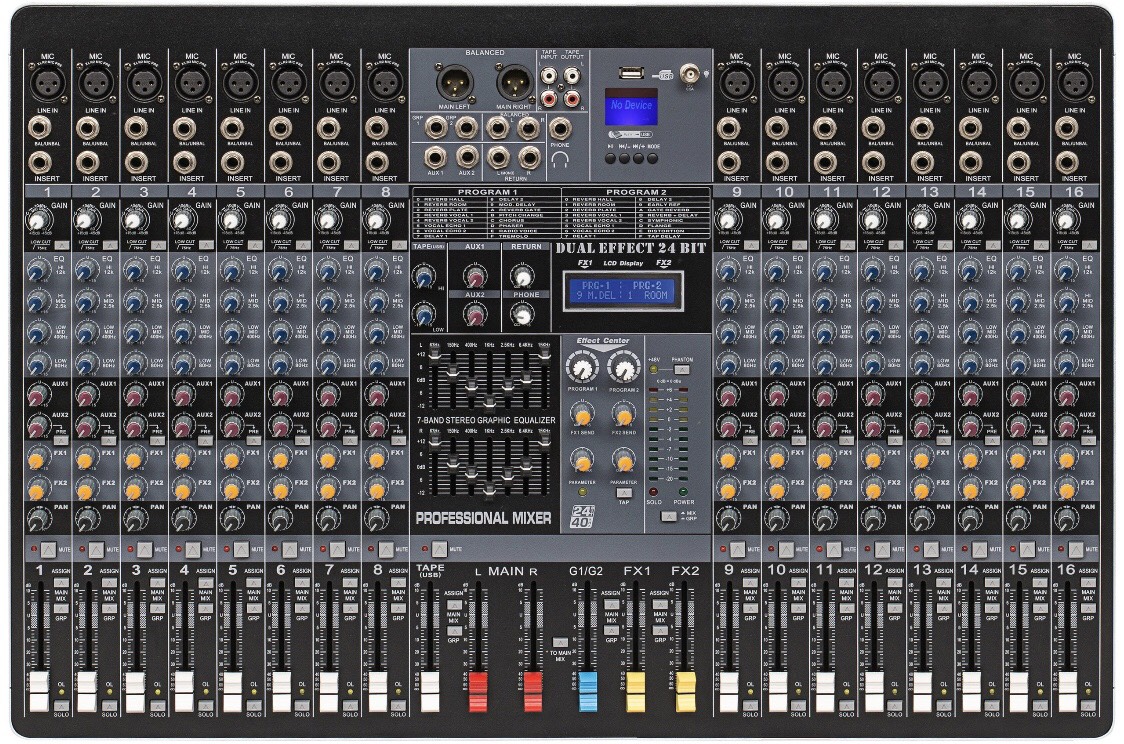Screen dimensions: 1124x744
Task: Toggle the TAPE (USB) MUTE button
Action: coord(439,550)
